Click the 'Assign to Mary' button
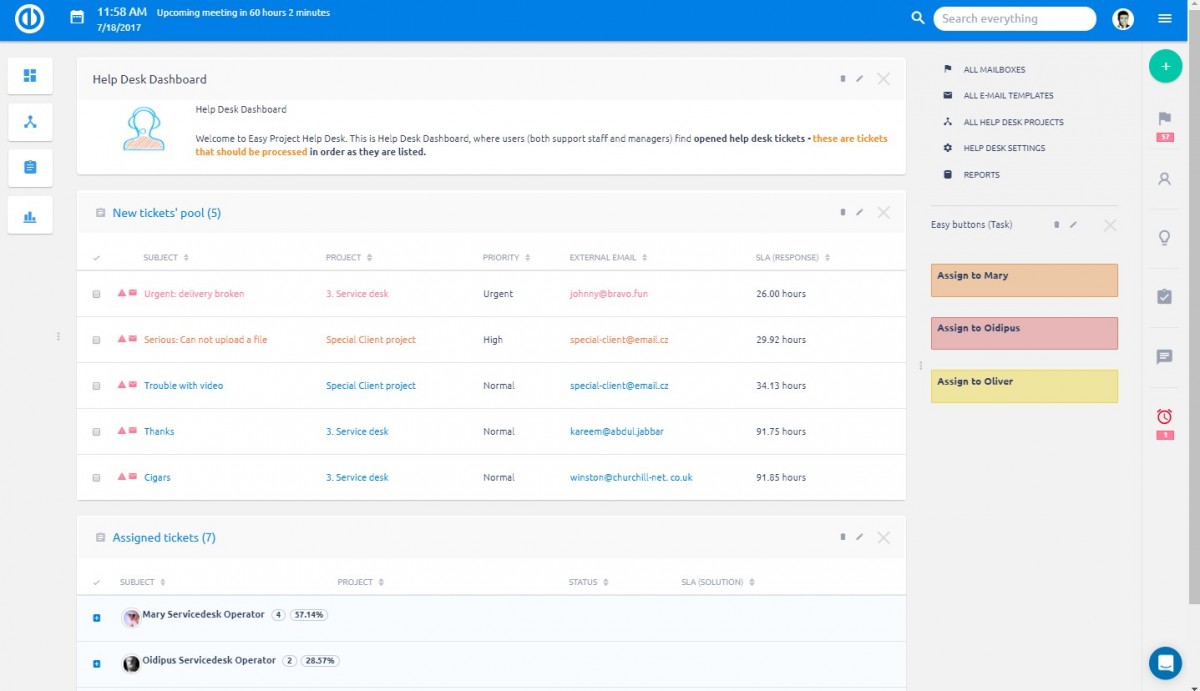 tap(1024, 280)
